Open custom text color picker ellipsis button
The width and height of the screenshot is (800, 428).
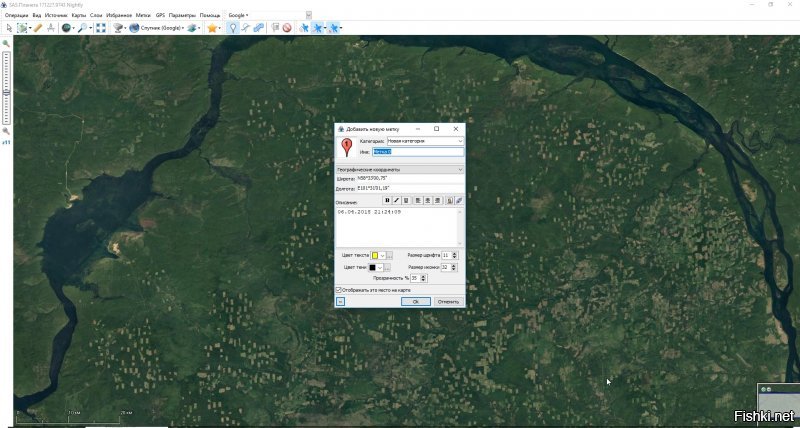(x=389, y=255)
